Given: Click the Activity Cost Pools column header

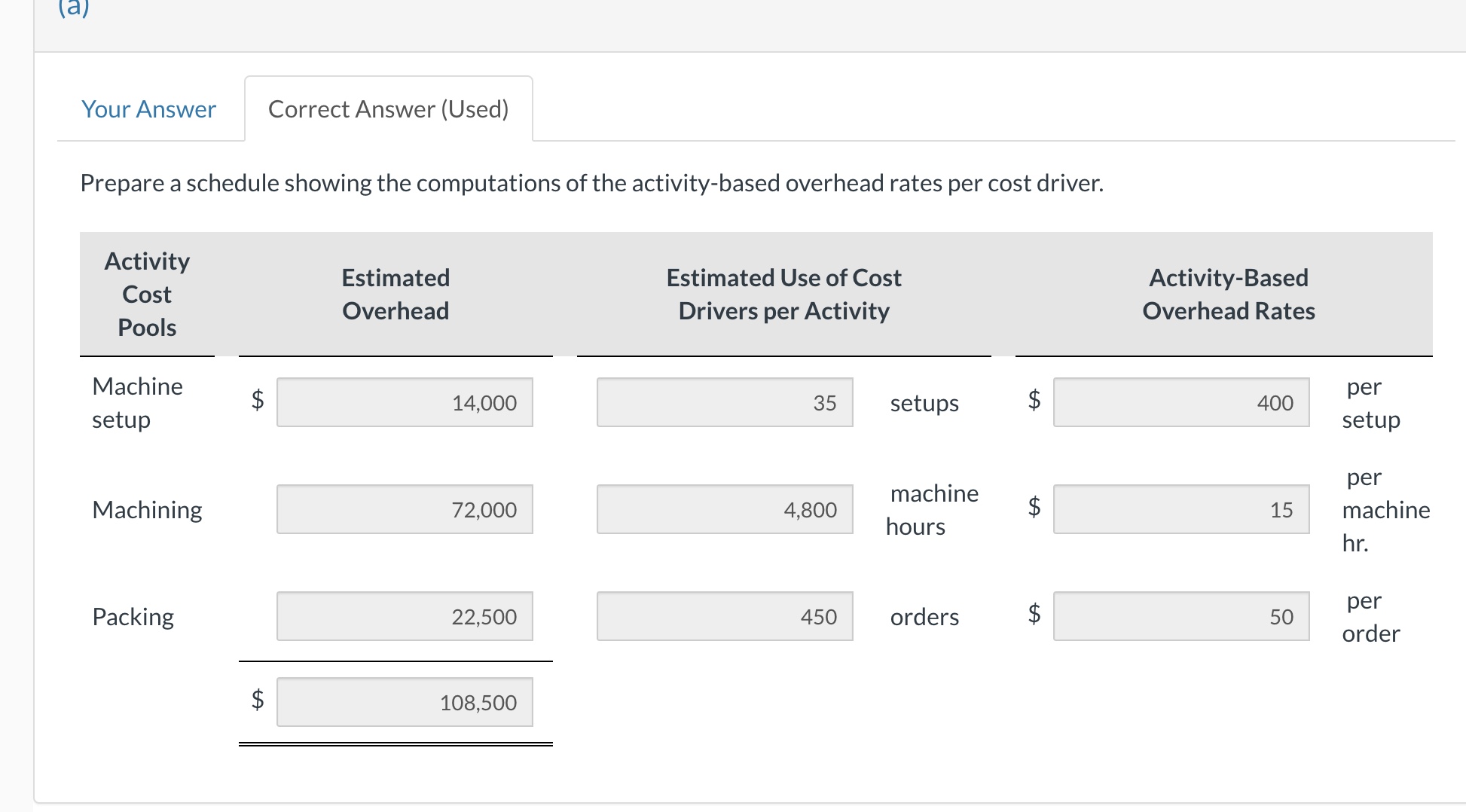Looking at the screenshot, I should tap(147, 294).
